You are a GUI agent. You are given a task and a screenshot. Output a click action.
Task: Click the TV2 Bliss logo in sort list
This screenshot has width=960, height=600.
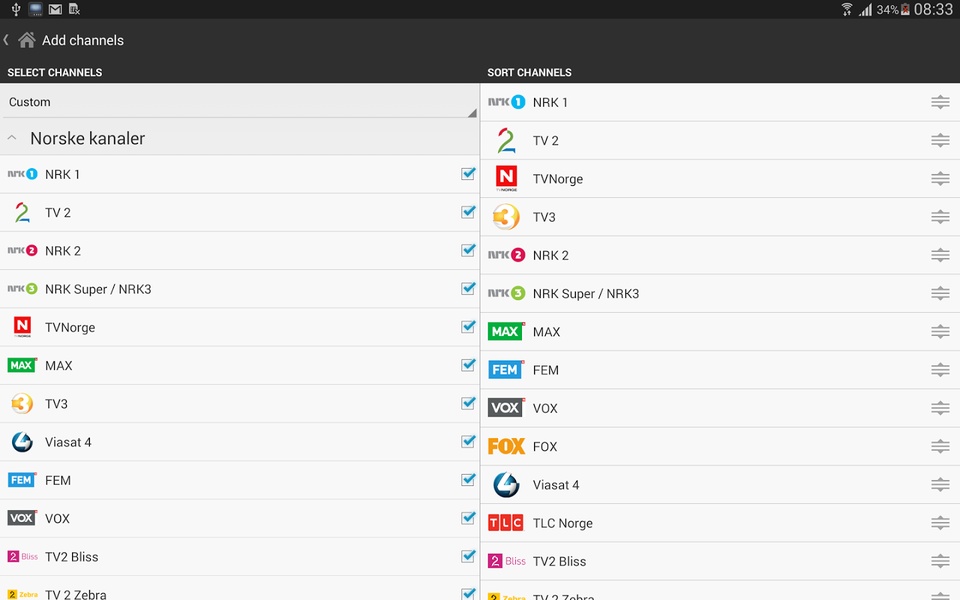(x=507, y=561)
